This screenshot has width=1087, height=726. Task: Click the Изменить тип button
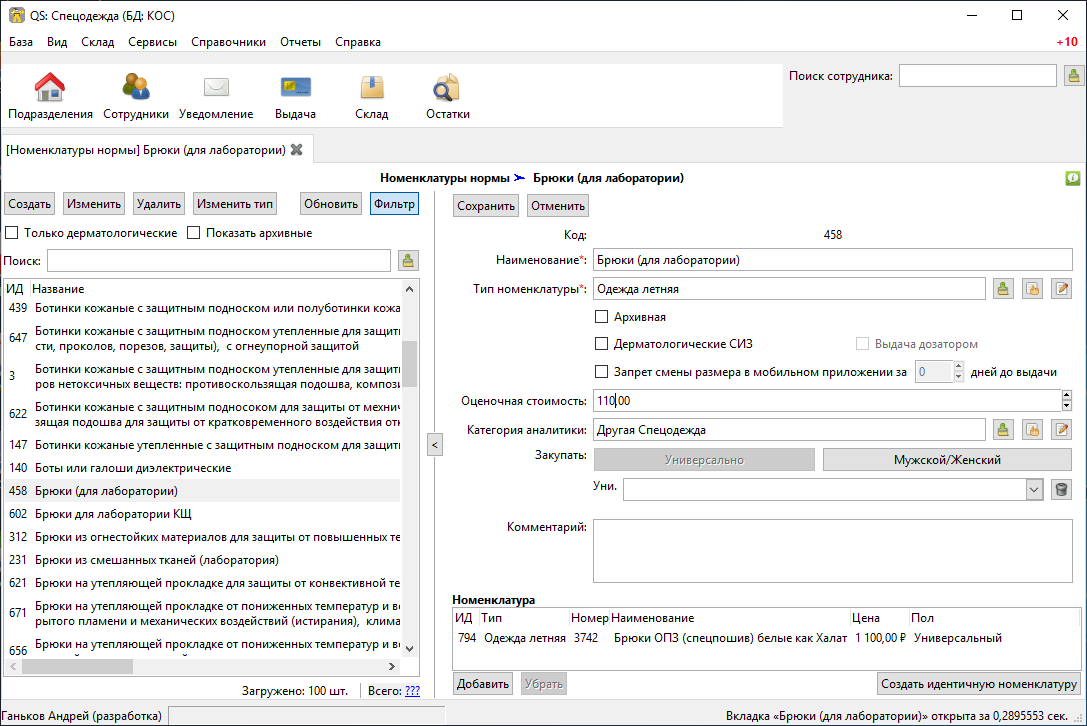(x=235, y=204)
